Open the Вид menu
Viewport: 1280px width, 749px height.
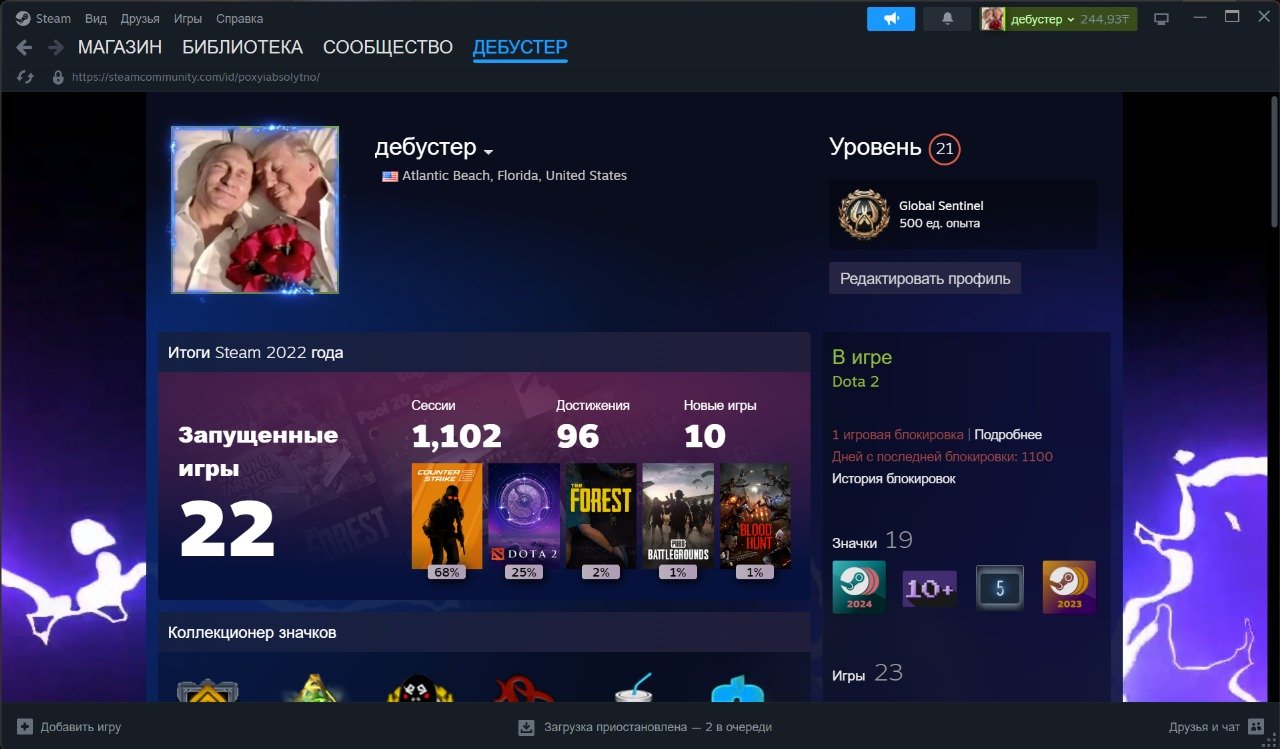pos(96,19)
